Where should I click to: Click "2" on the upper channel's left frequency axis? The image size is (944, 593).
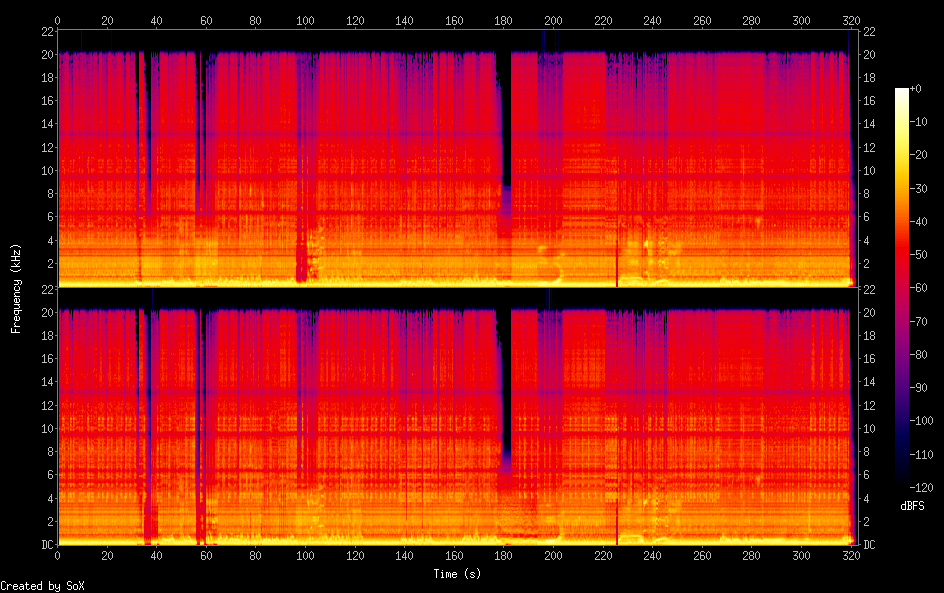(51, 264)
